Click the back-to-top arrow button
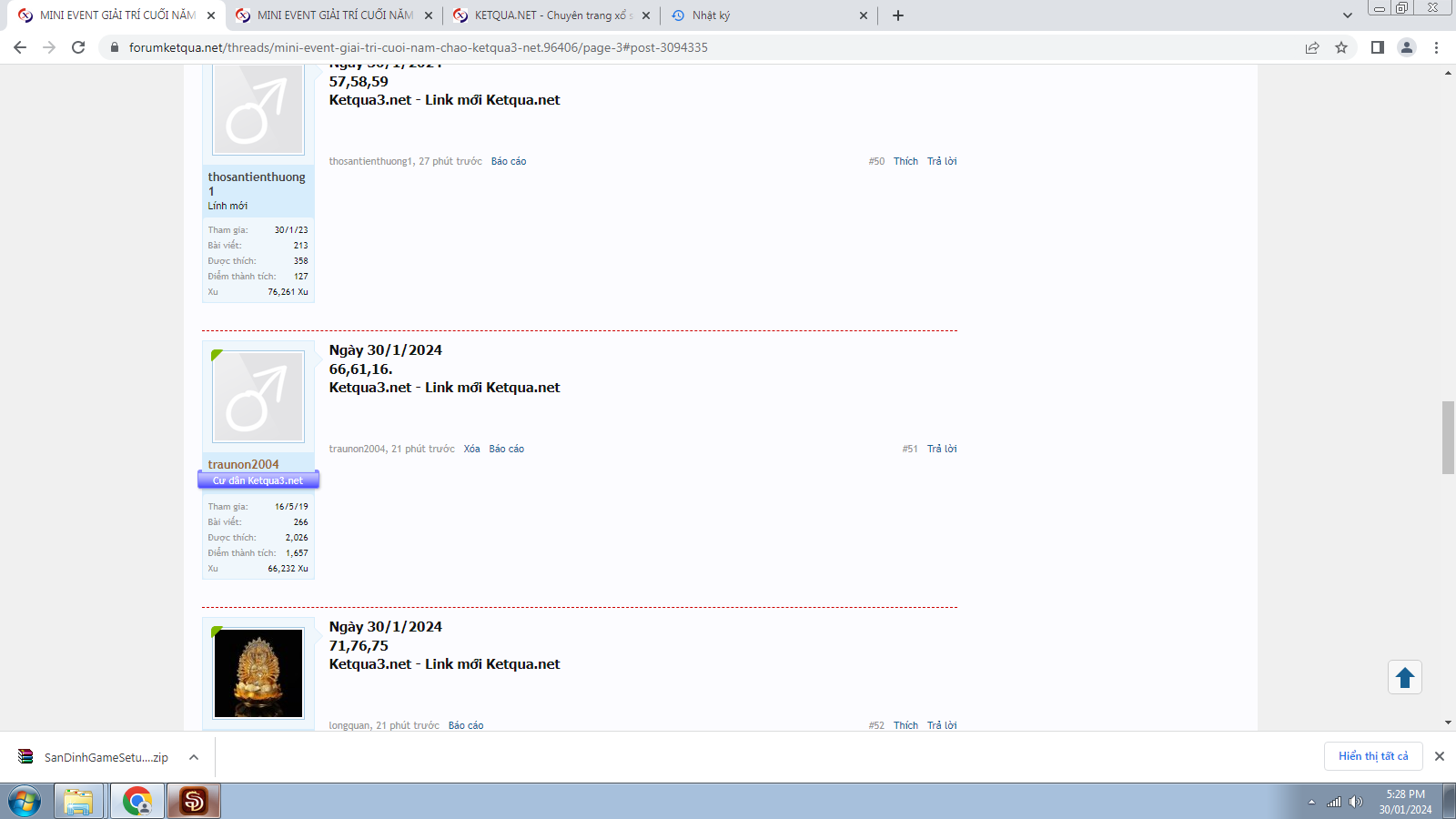This screenshot has height=819, width=1456. click(1405, 678)
